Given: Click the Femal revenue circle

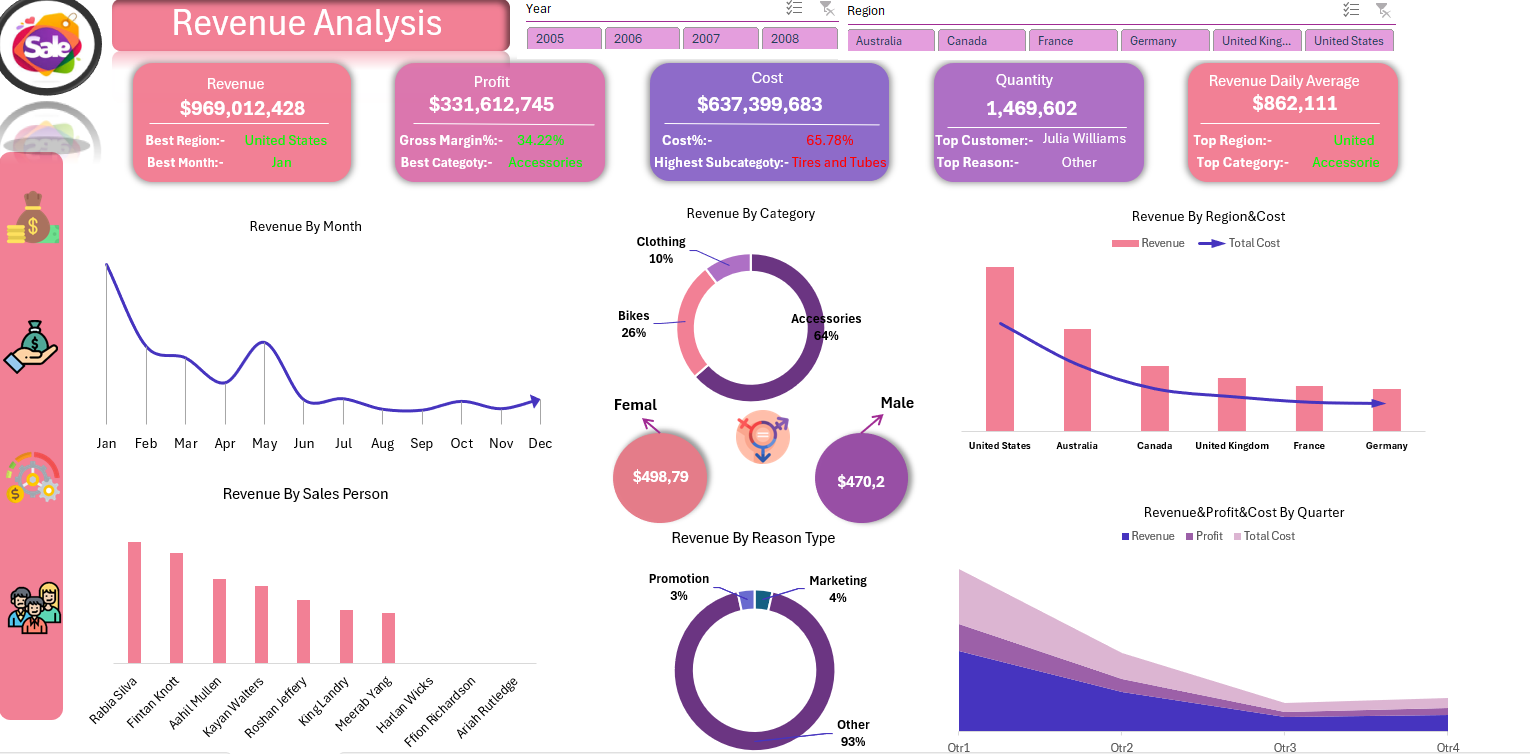Looking at the screenshot, I should click(660, 477).
